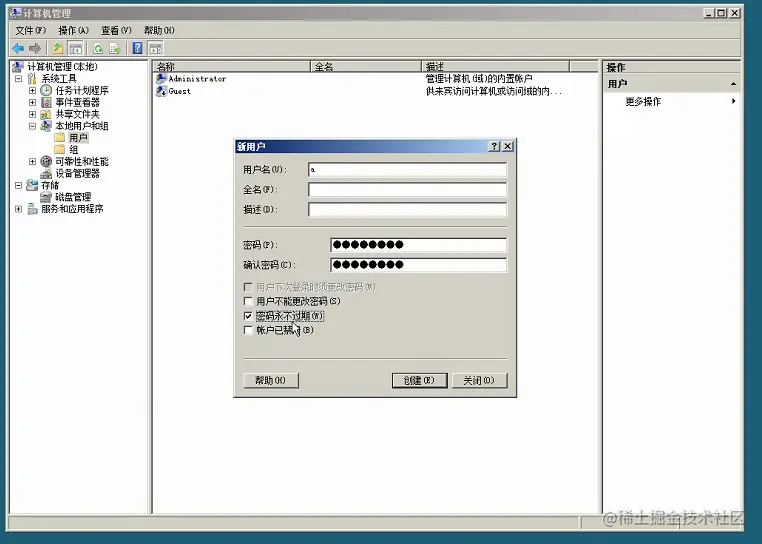Screen dimensions: 762x544
Task: Collapse the 本地用户和组 tree node
Action: [x=33, y=126]
